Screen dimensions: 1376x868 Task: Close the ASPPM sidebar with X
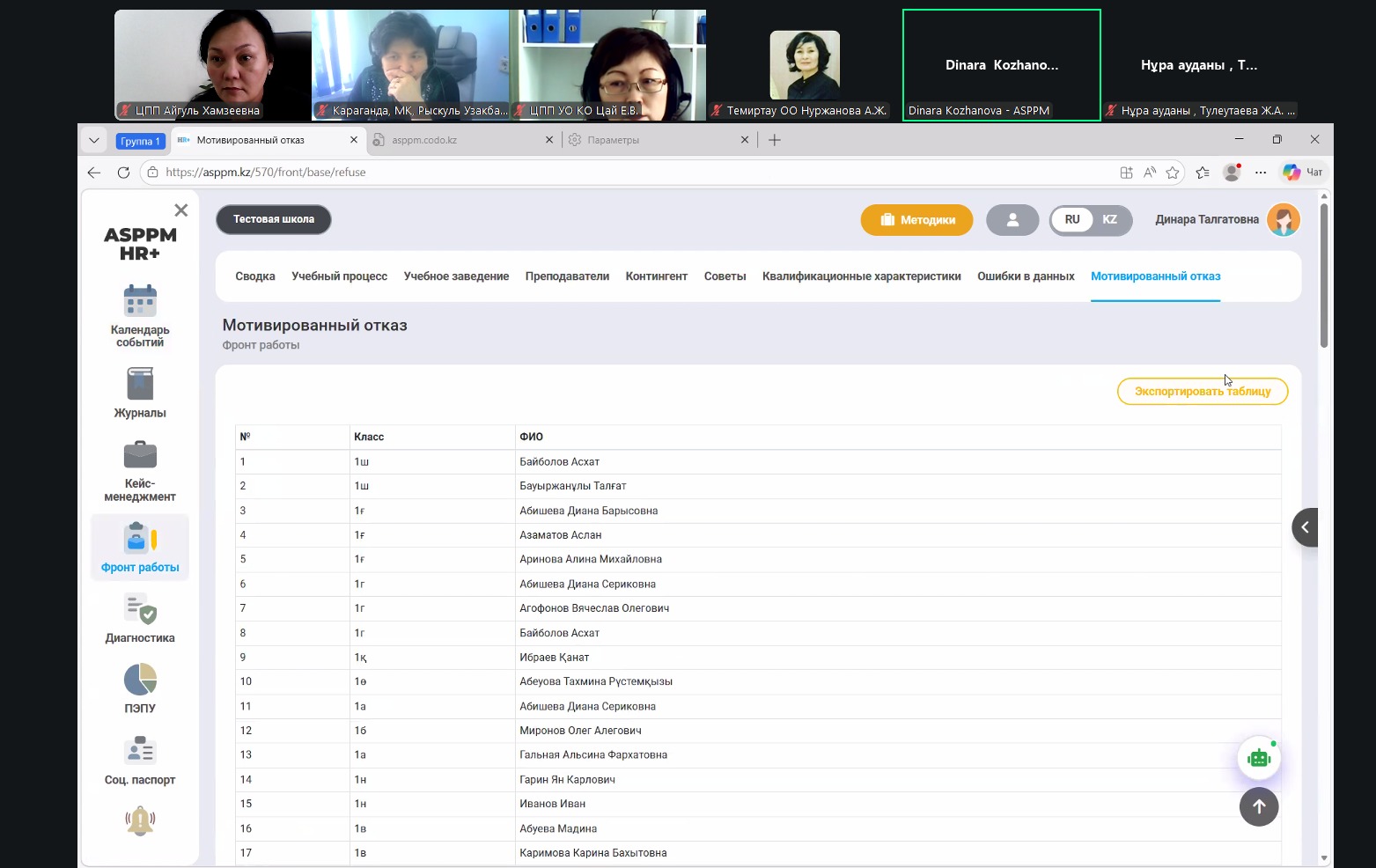click(181, 210)
